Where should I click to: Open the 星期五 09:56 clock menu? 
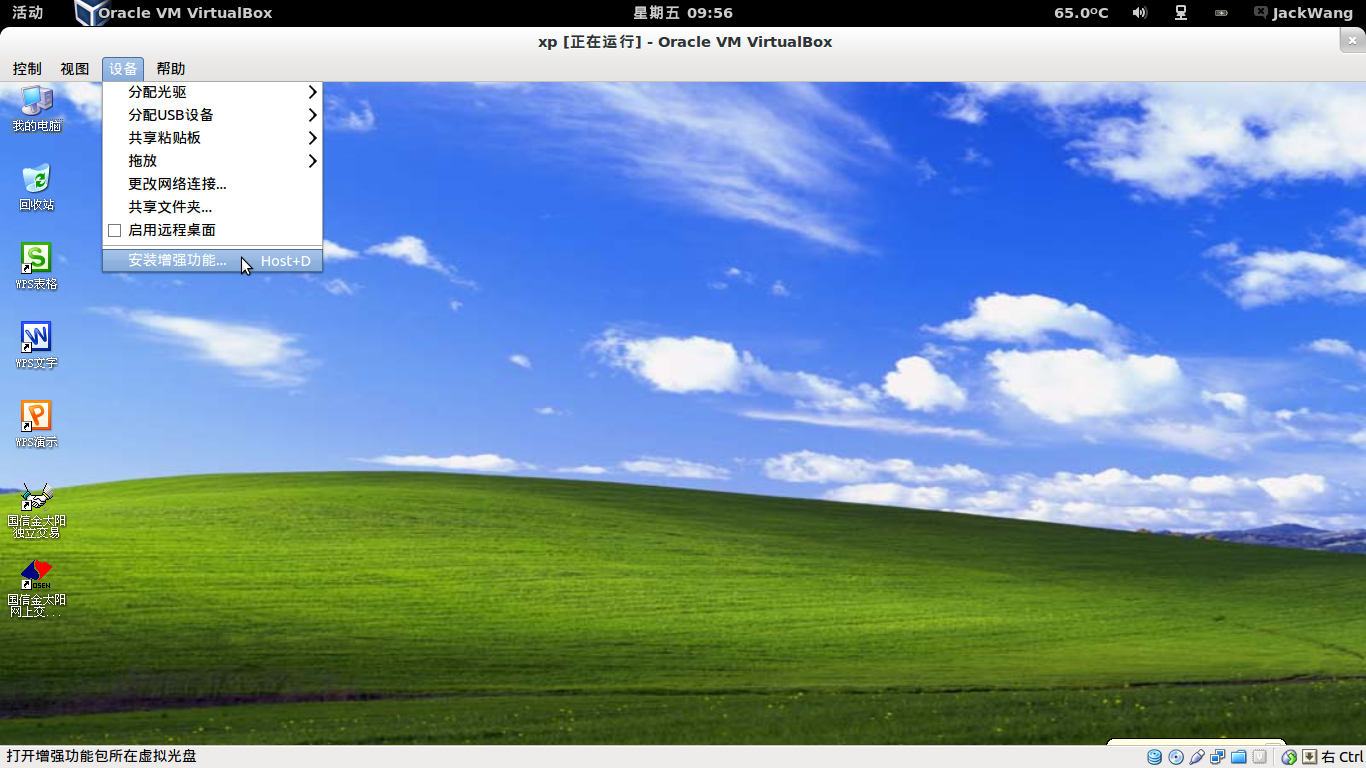point(683,13)
